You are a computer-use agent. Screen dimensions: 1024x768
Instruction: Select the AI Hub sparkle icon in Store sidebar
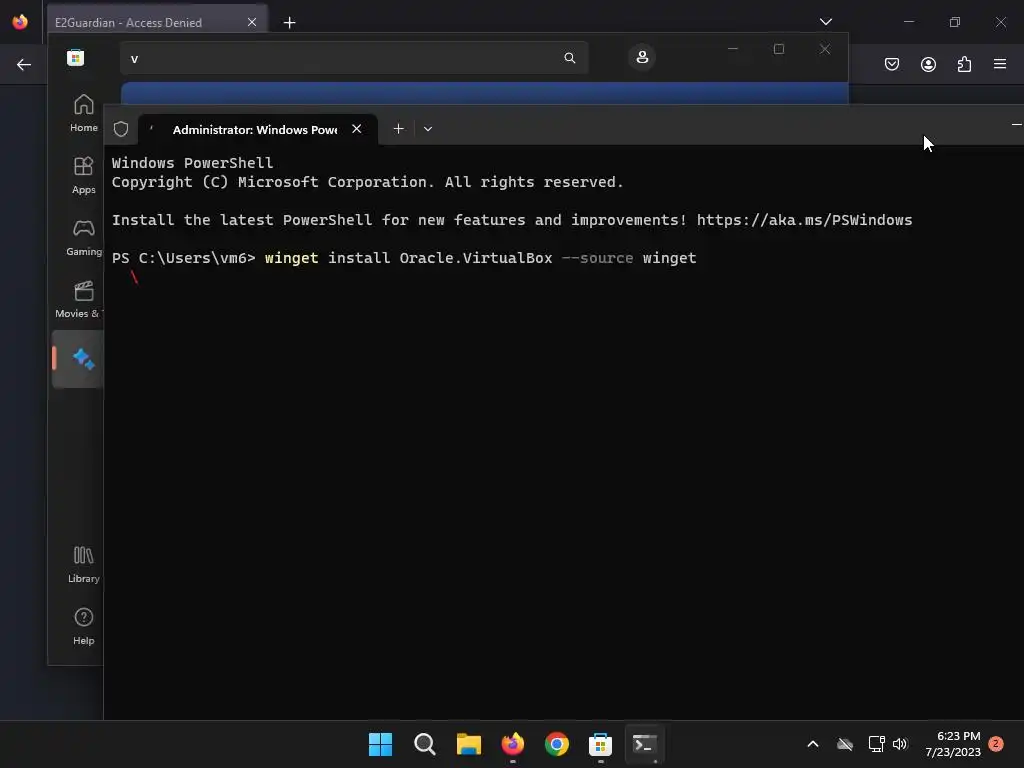83,359
